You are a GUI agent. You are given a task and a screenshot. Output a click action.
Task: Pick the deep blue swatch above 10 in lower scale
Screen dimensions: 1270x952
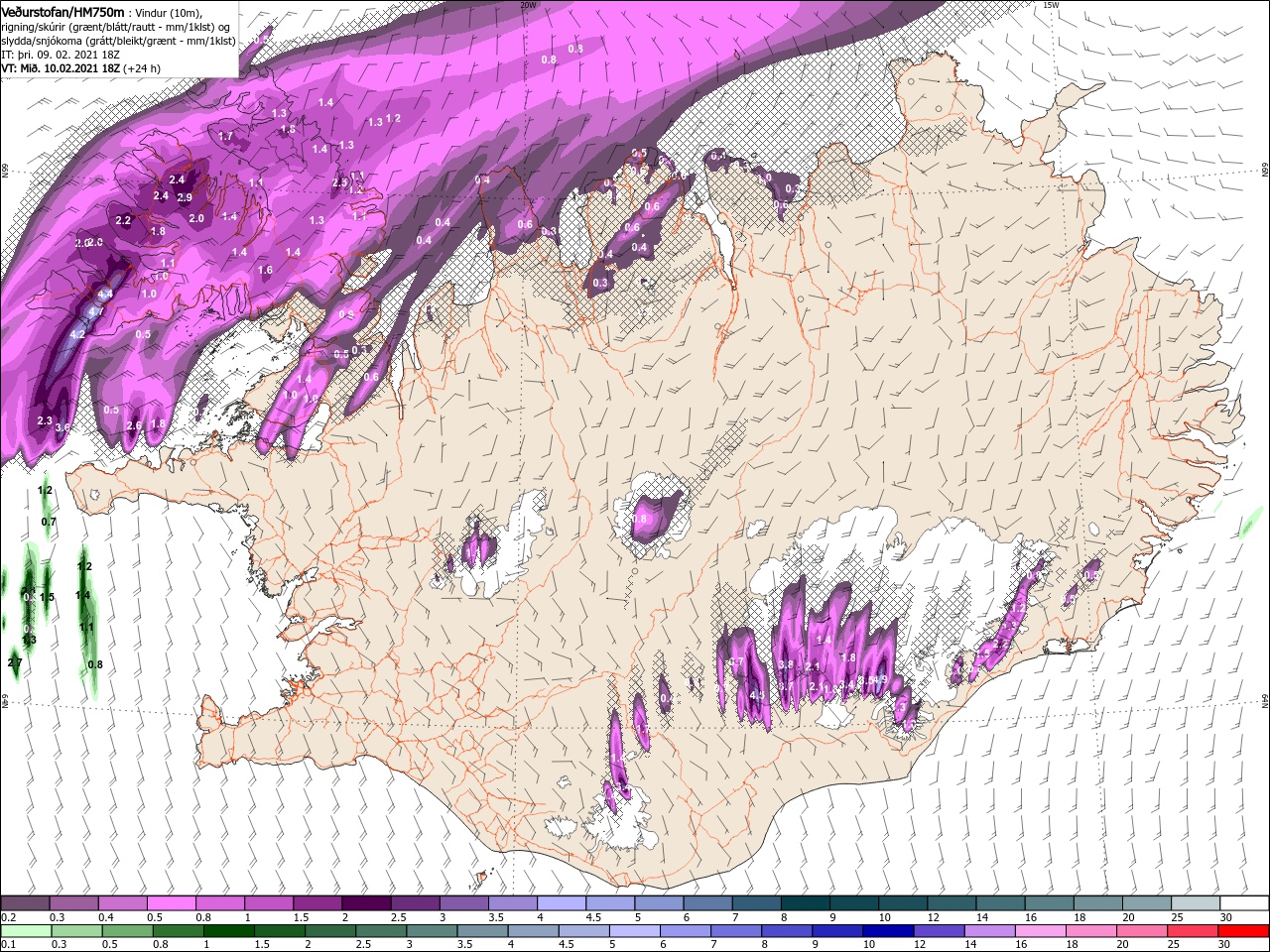click(887, 931)
